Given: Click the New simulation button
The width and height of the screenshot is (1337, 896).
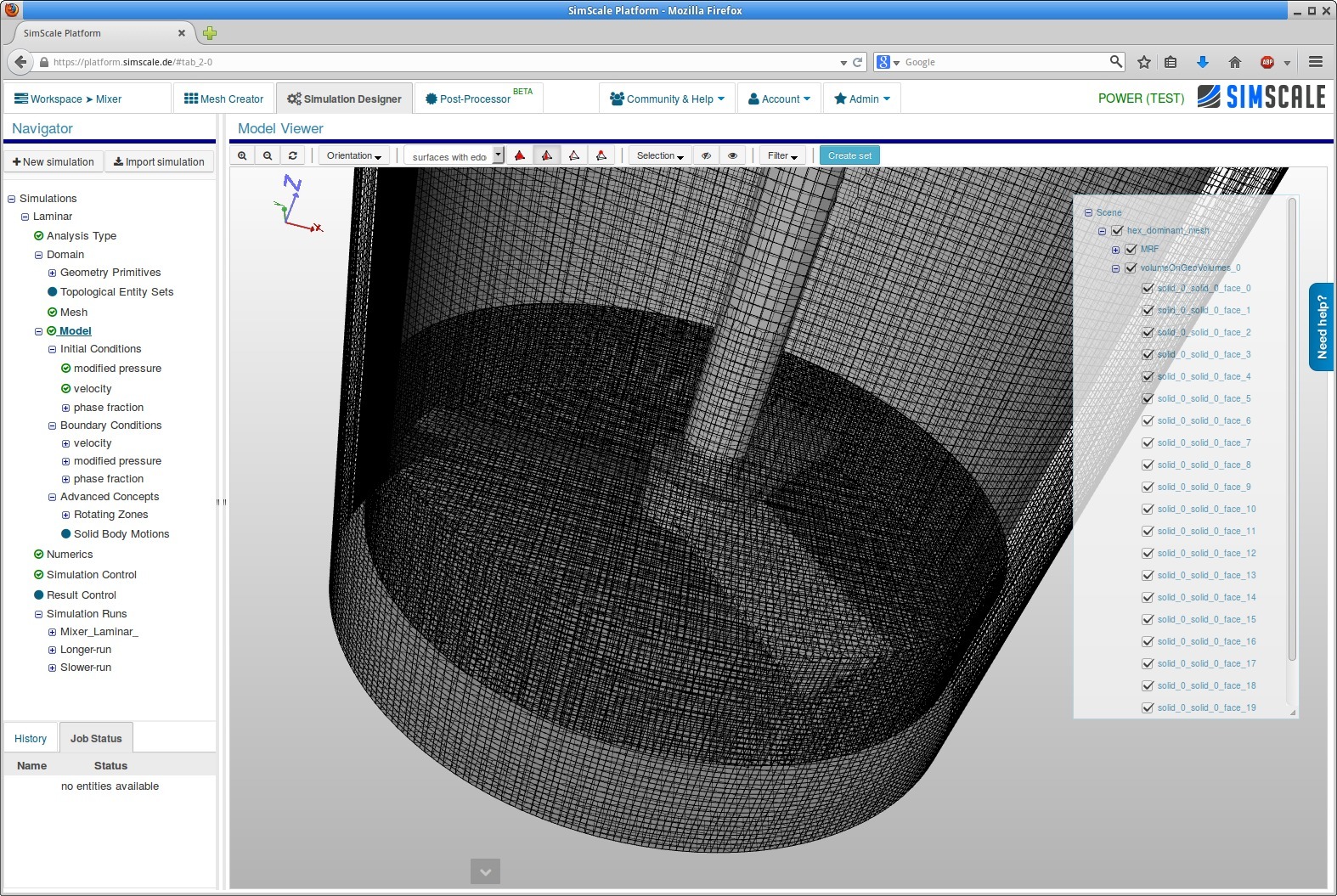Looking at the screenshot, I should (x=54, y=161).
